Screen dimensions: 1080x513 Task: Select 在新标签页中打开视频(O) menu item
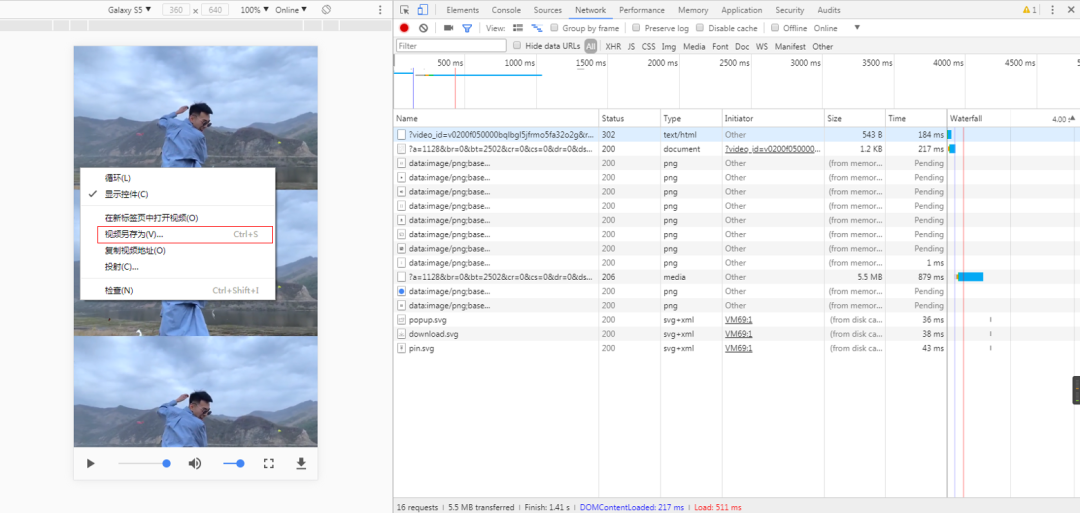pyautogui.click(x=178, y=218)
